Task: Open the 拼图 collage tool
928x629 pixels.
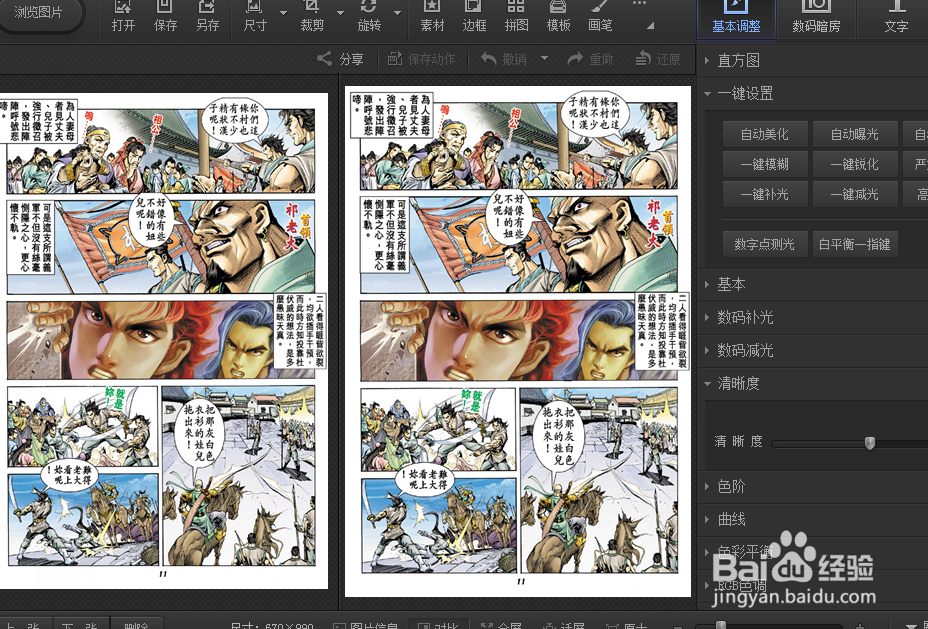Action: (516, 17)
